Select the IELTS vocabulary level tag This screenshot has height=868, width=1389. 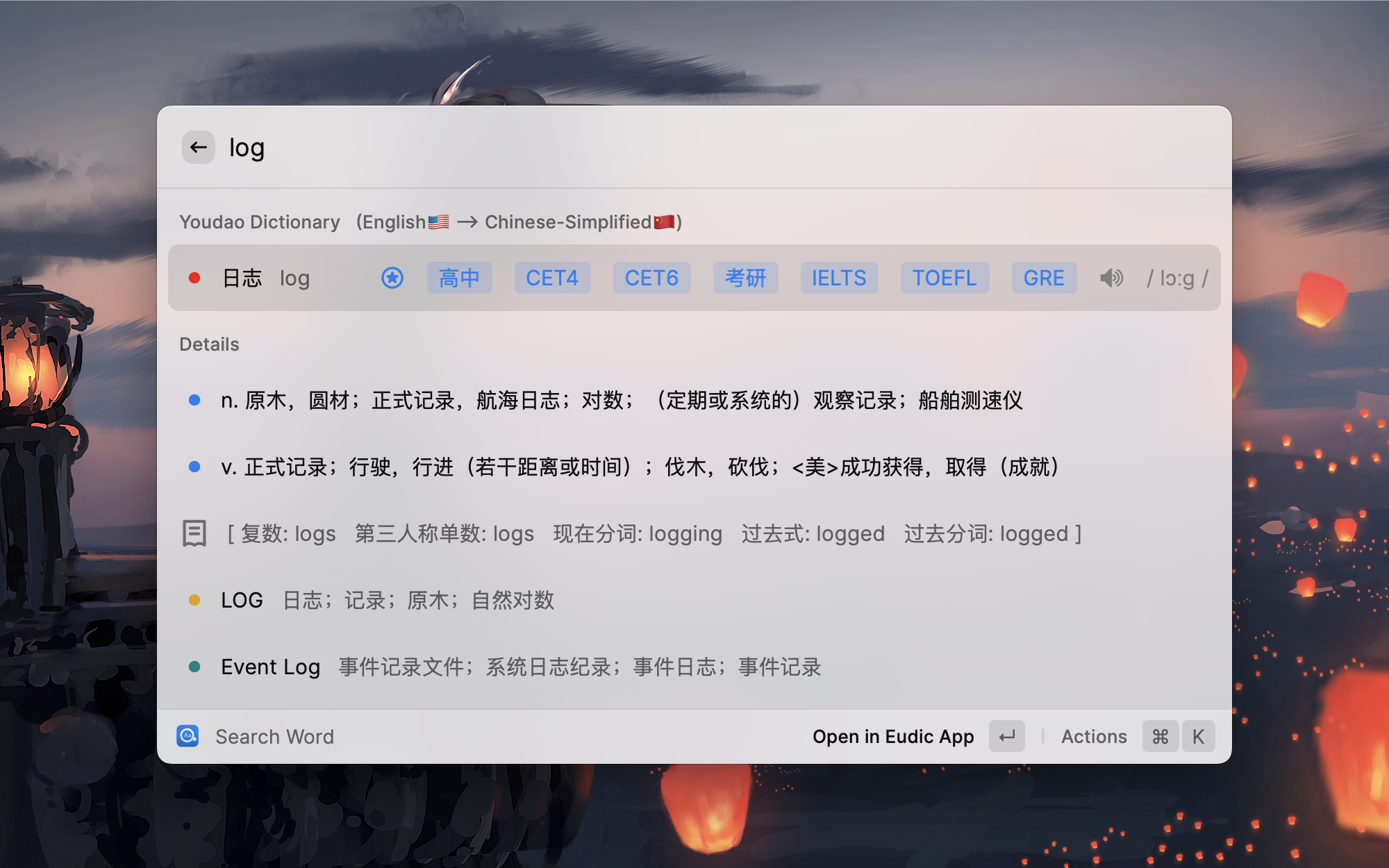[839, 278]
